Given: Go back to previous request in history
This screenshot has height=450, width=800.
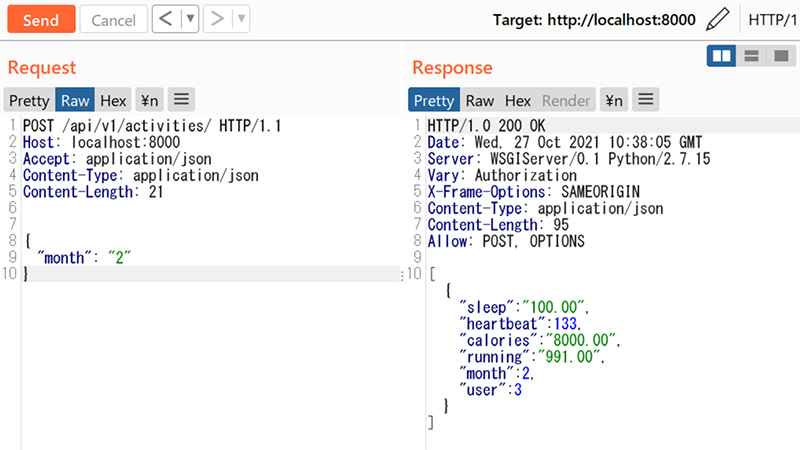Looking at the screenshot, I should click(166, 19).
